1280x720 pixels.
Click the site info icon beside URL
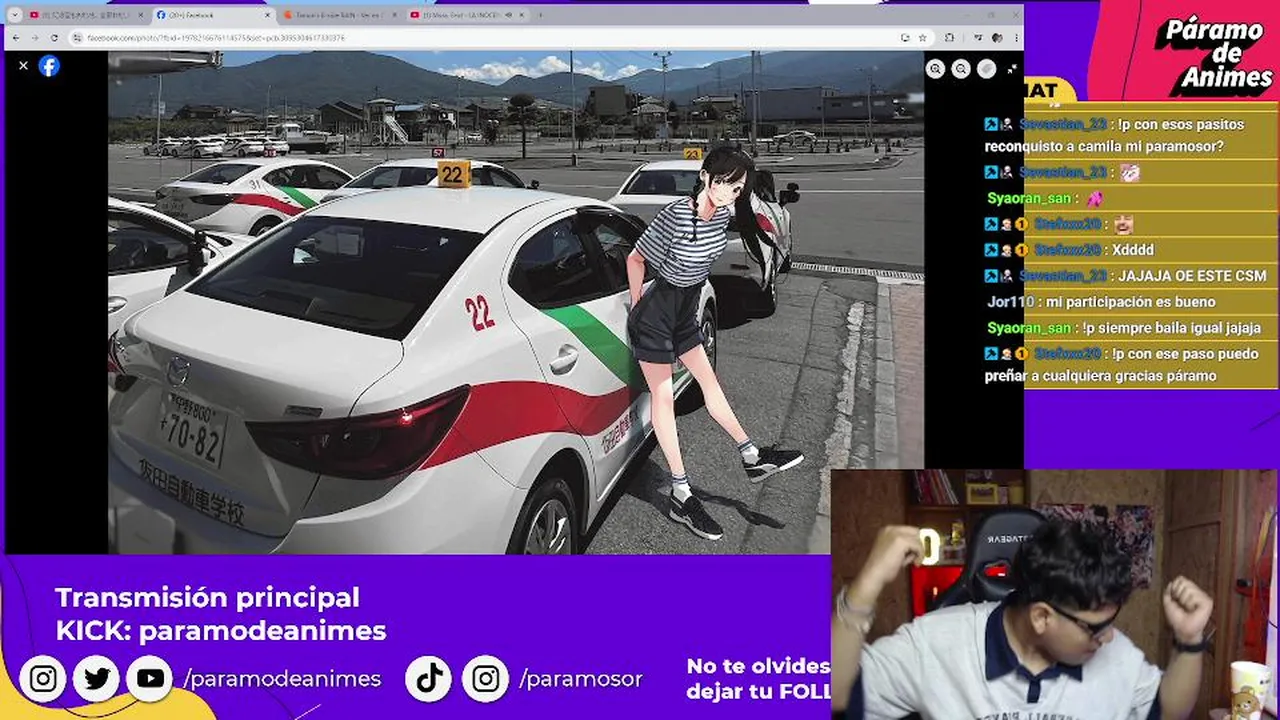[77, 38]
